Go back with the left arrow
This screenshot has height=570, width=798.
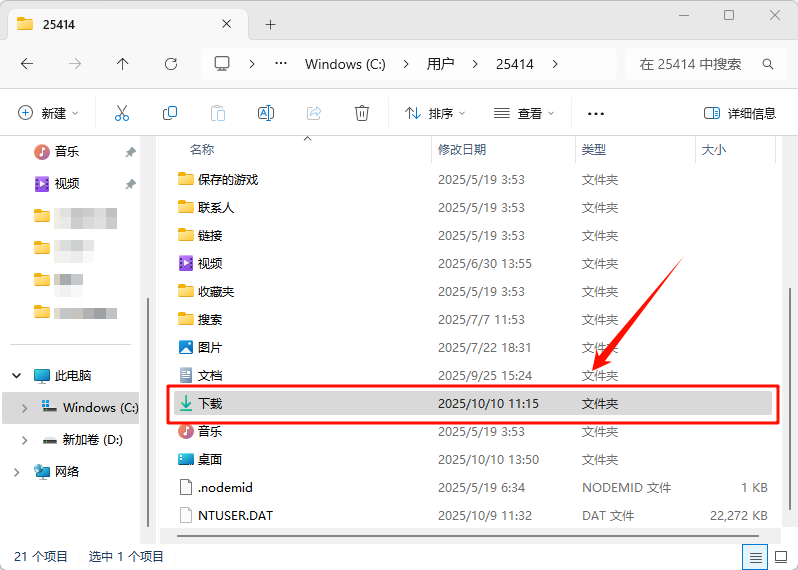tap(27, 64)
